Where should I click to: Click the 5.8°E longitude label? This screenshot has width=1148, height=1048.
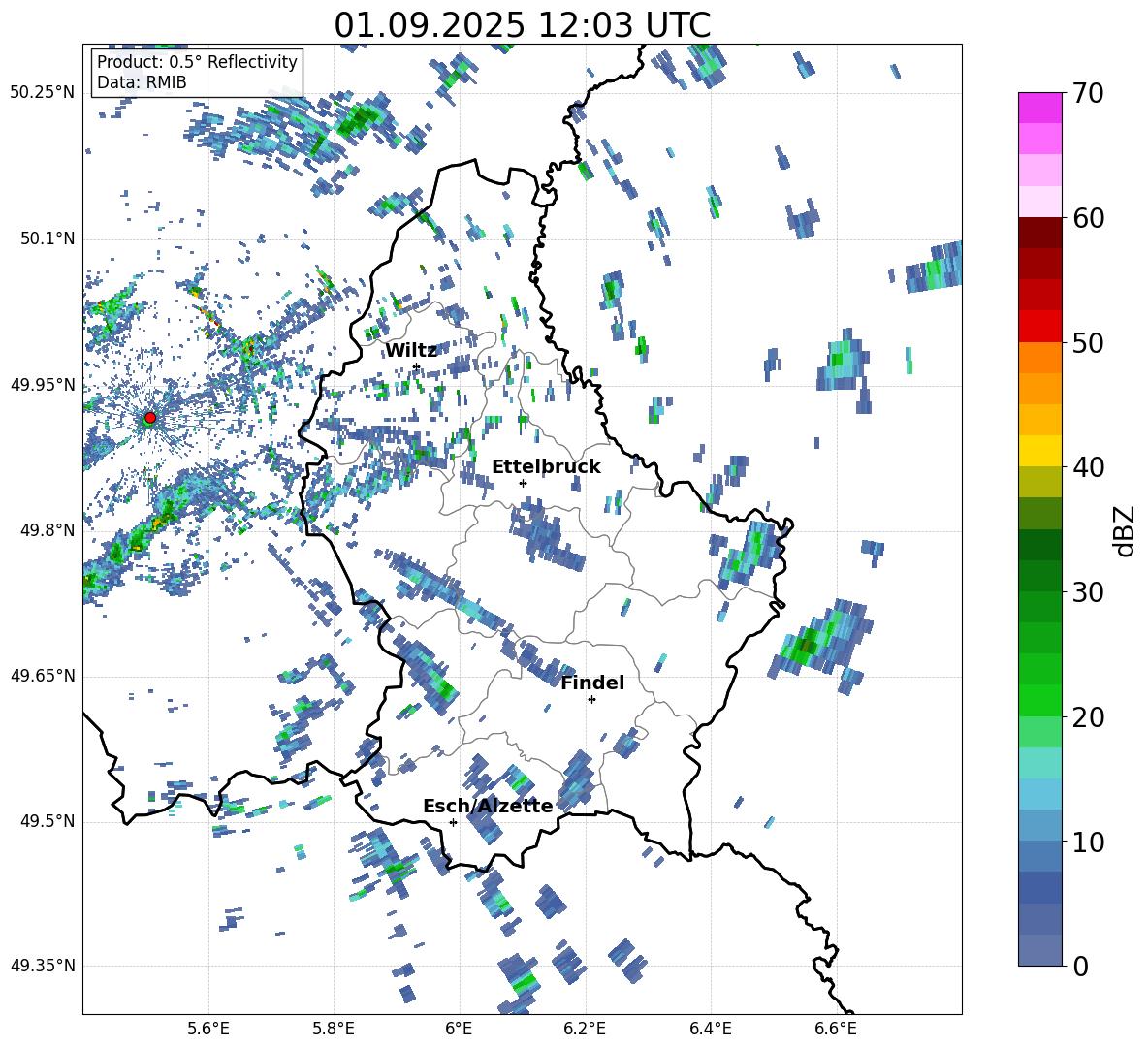[x=334, y=1030]
